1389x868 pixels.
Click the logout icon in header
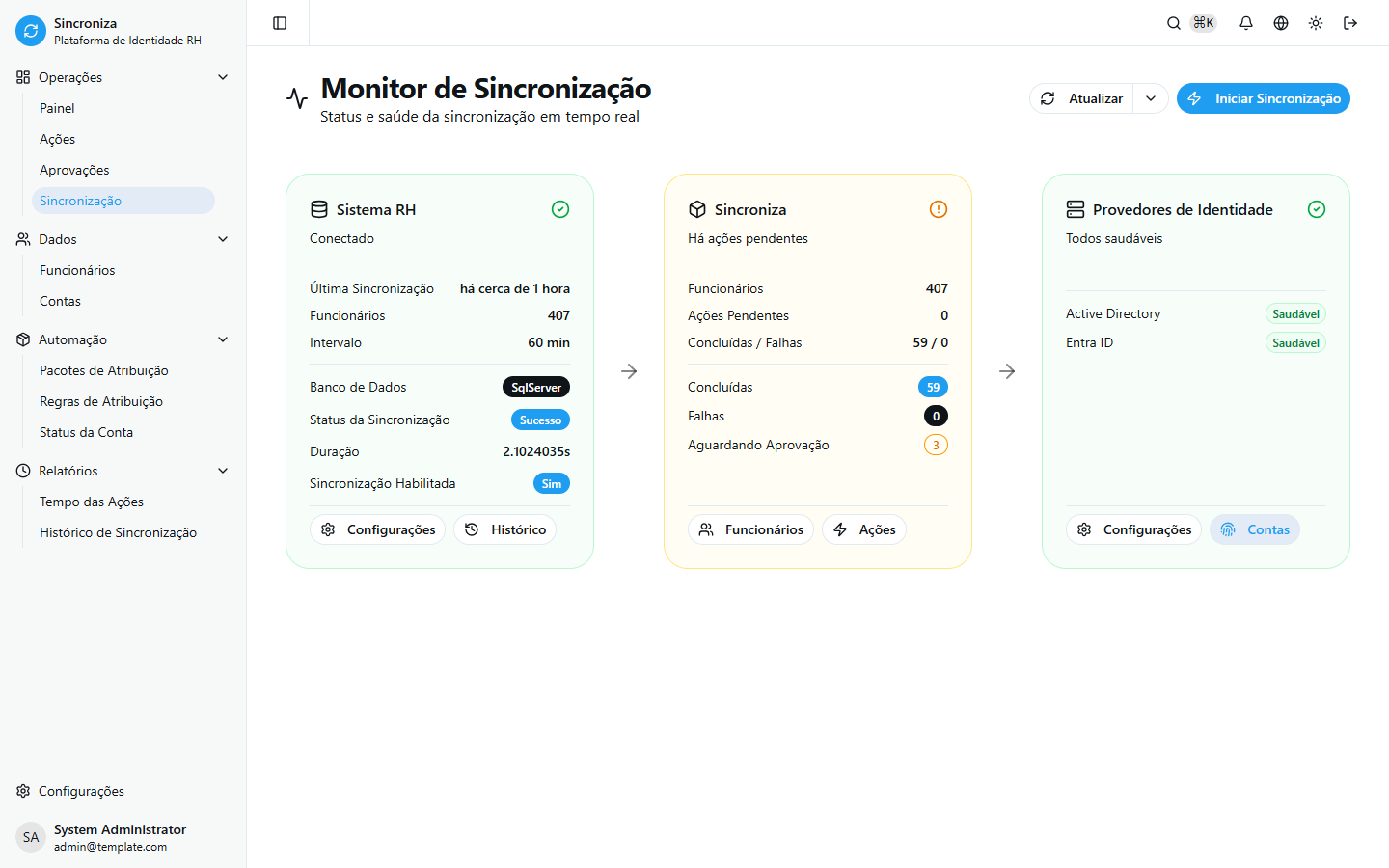coord(1350,23)
